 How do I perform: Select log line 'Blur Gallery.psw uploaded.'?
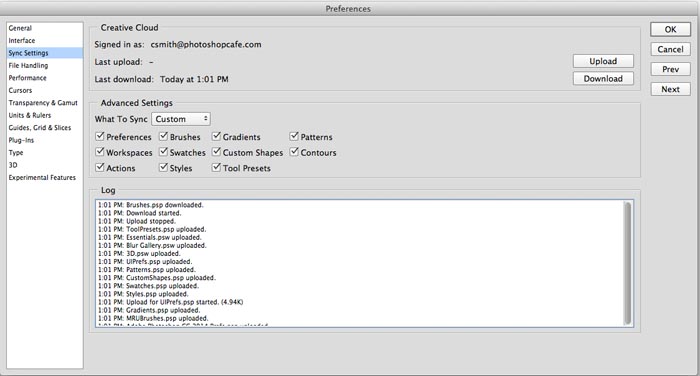coord(153,245)
